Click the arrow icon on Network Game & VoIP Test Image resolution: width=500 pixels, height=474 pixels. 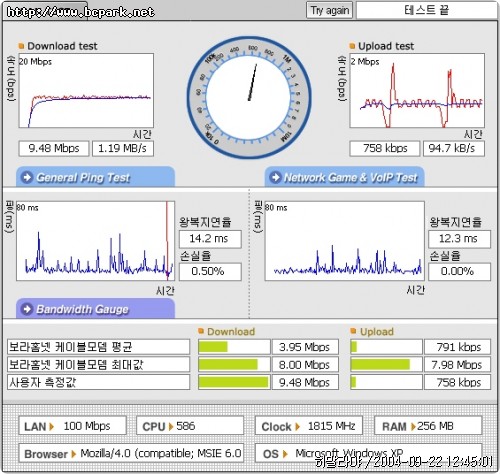point(275,177)
